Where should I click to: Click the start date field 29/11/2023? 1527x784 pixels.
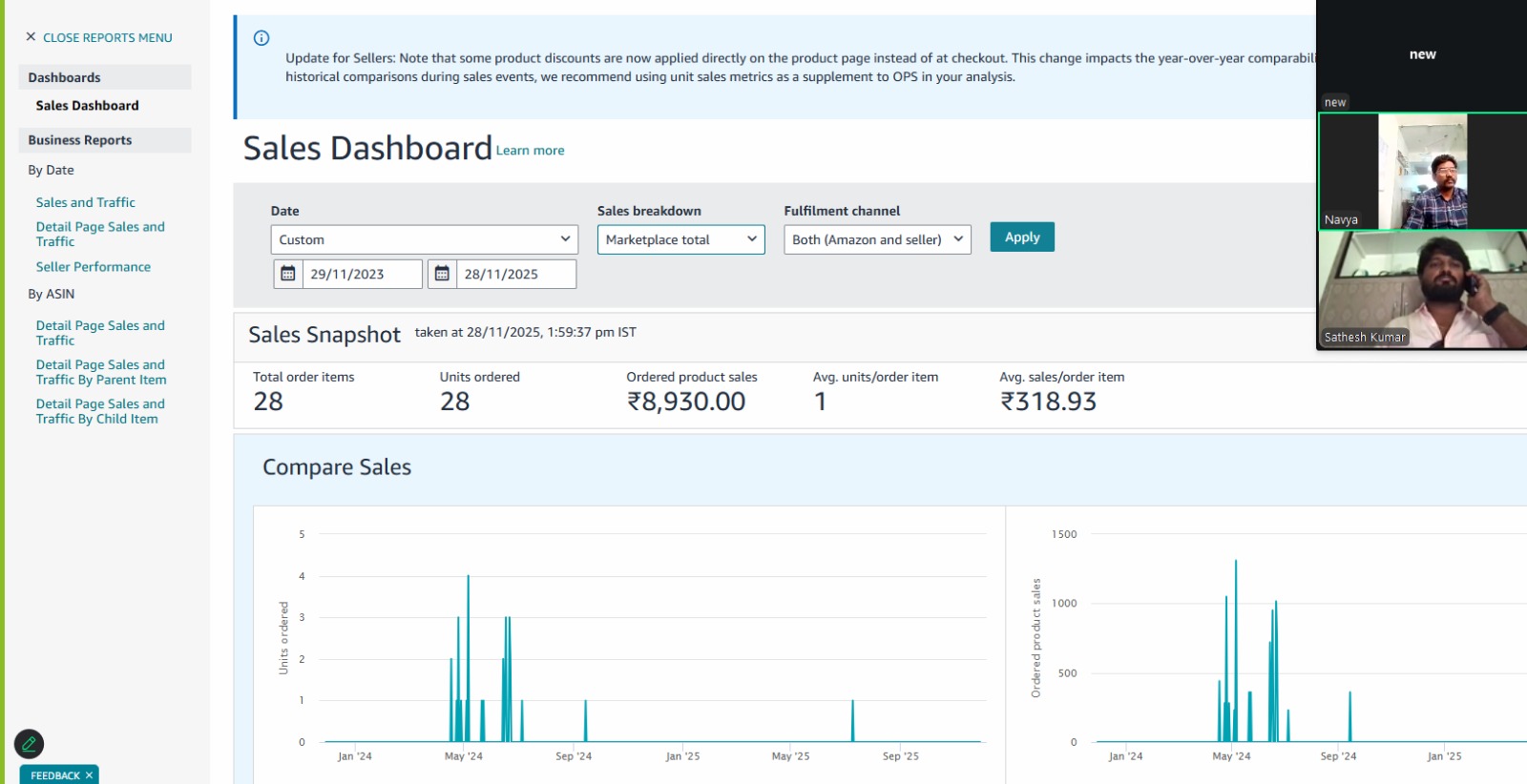[x=361, y=275]
